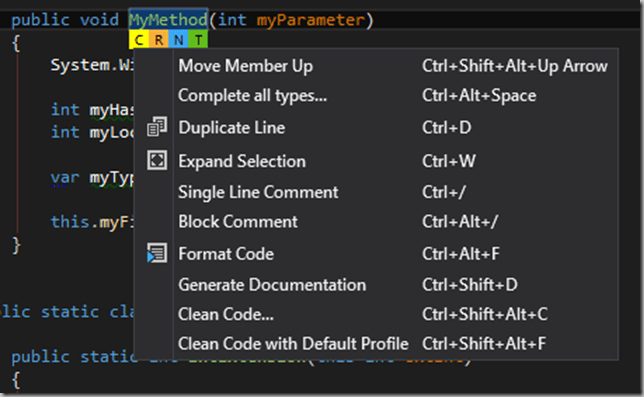The image size is (644, 397).
Task: Choose Duplicate Line menu entry
Action: (x=376, y=128)
